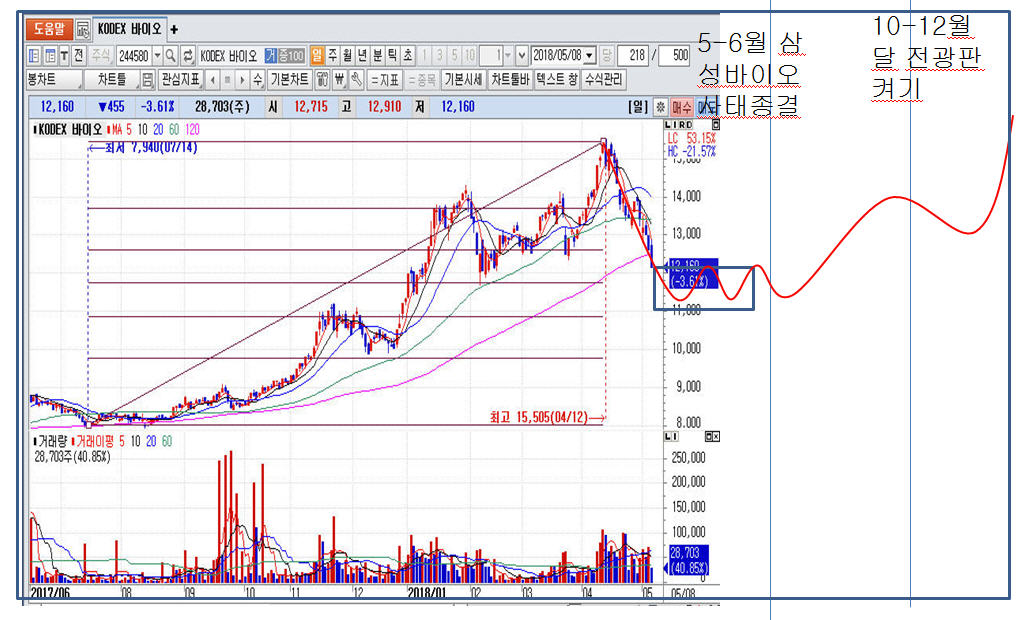Select the 일 daily period toggle
Viewport: 1016px width, 620px height.
(x=316, y=55)
